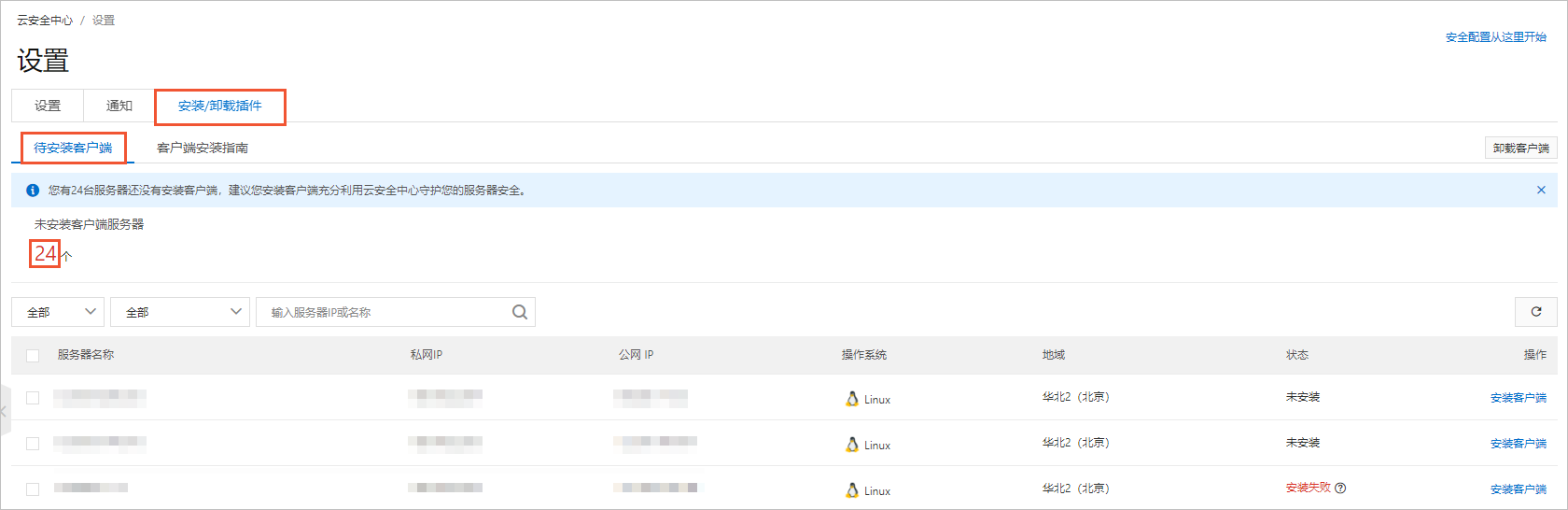1568x510 pixels.
Task: Click the Linux penguin icon in first row
Action: tap(852, 399)
